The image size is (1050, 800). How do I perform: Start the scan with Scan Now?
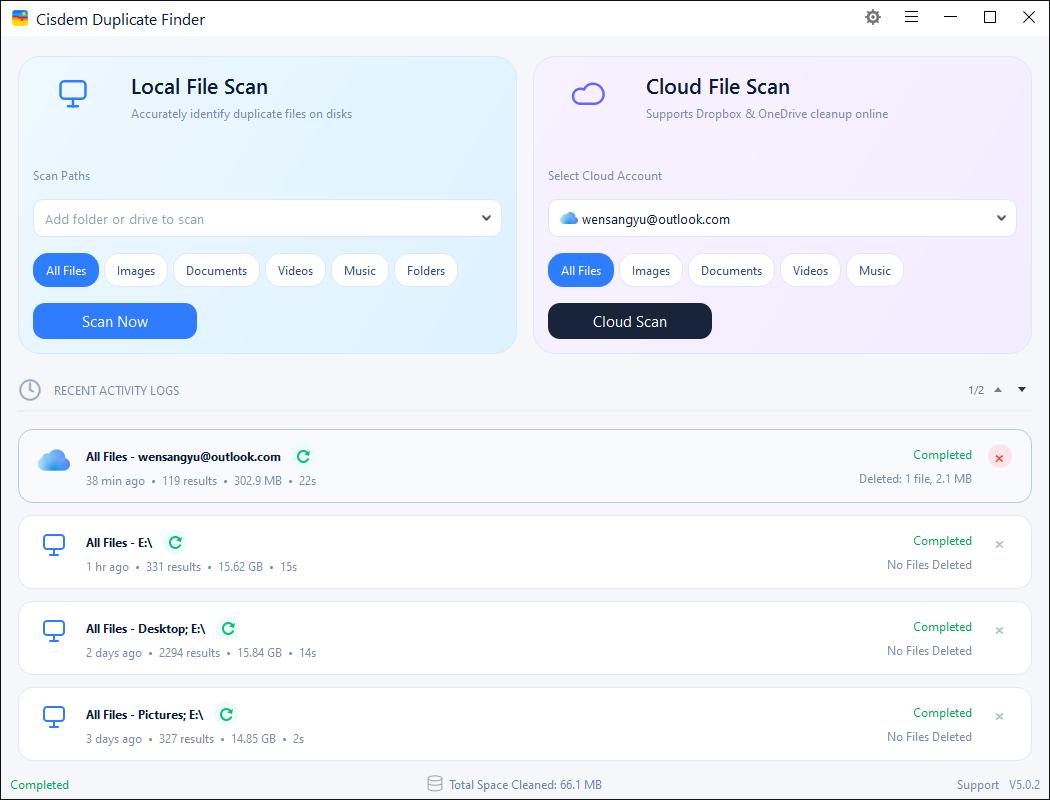pos(115,321)
